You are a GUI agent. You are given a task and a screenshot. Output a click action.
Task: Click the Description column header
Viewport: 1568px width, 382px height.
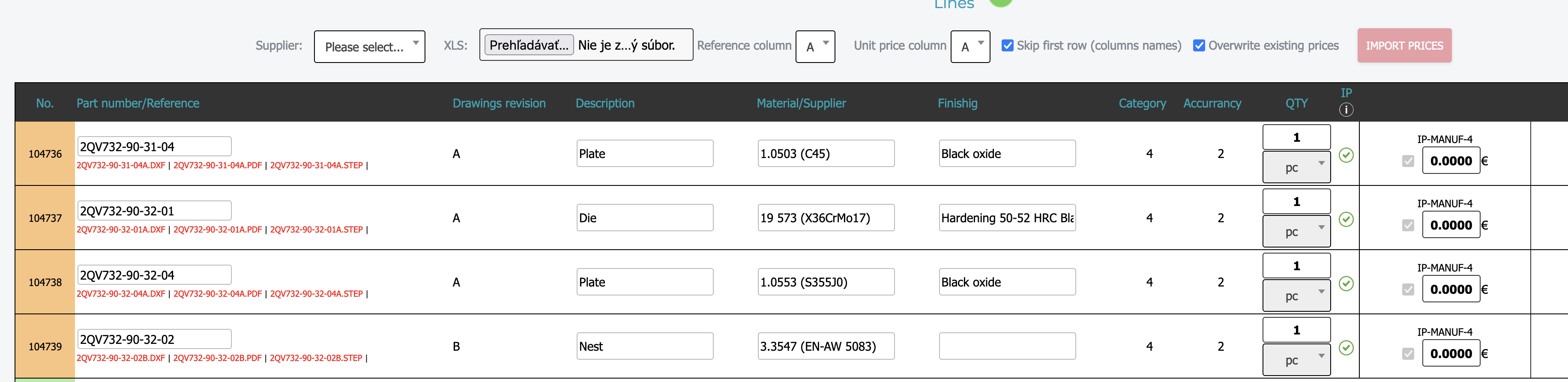604,103
